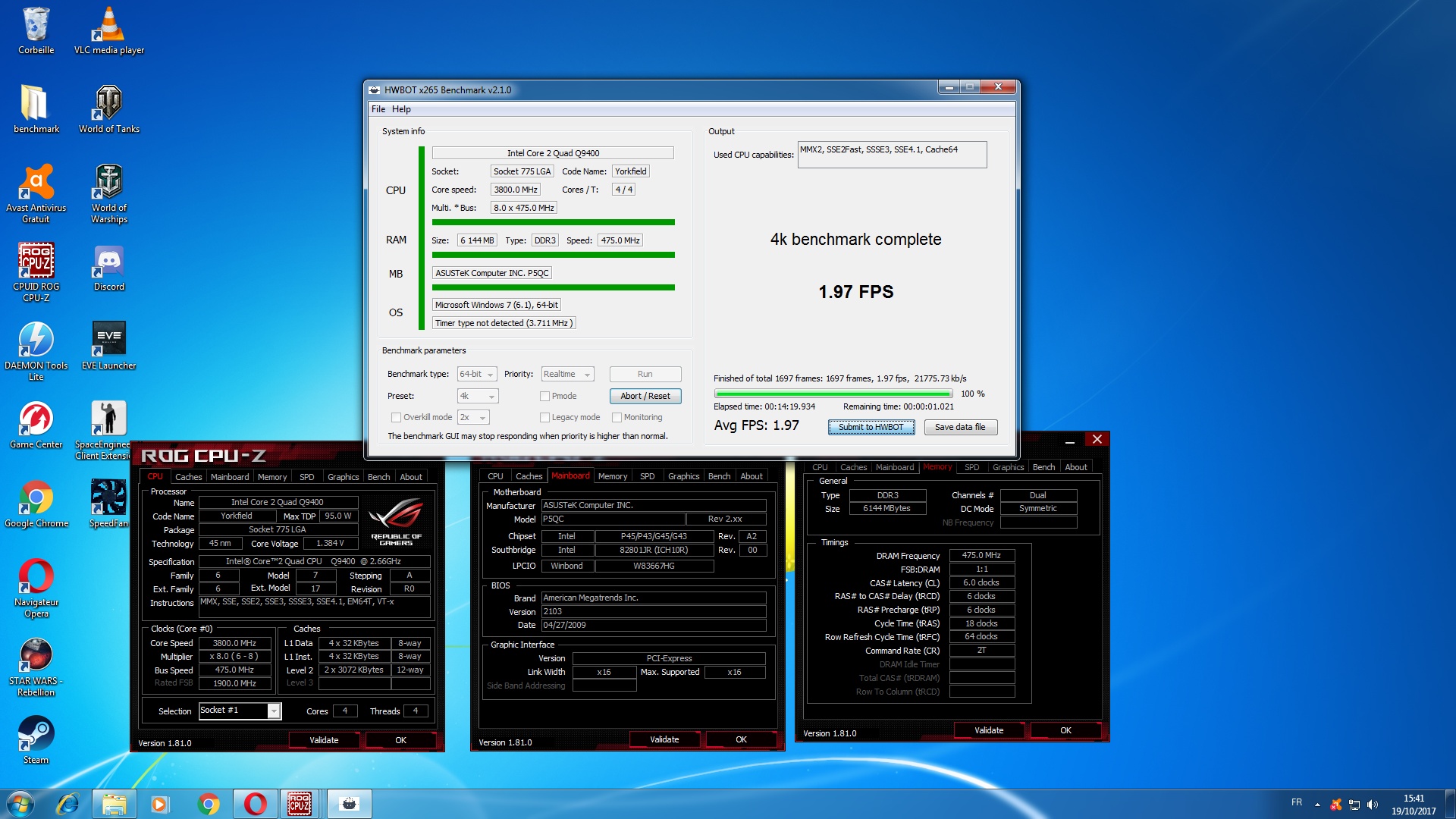Launch World of Warships shortcut

click(109, 193)
